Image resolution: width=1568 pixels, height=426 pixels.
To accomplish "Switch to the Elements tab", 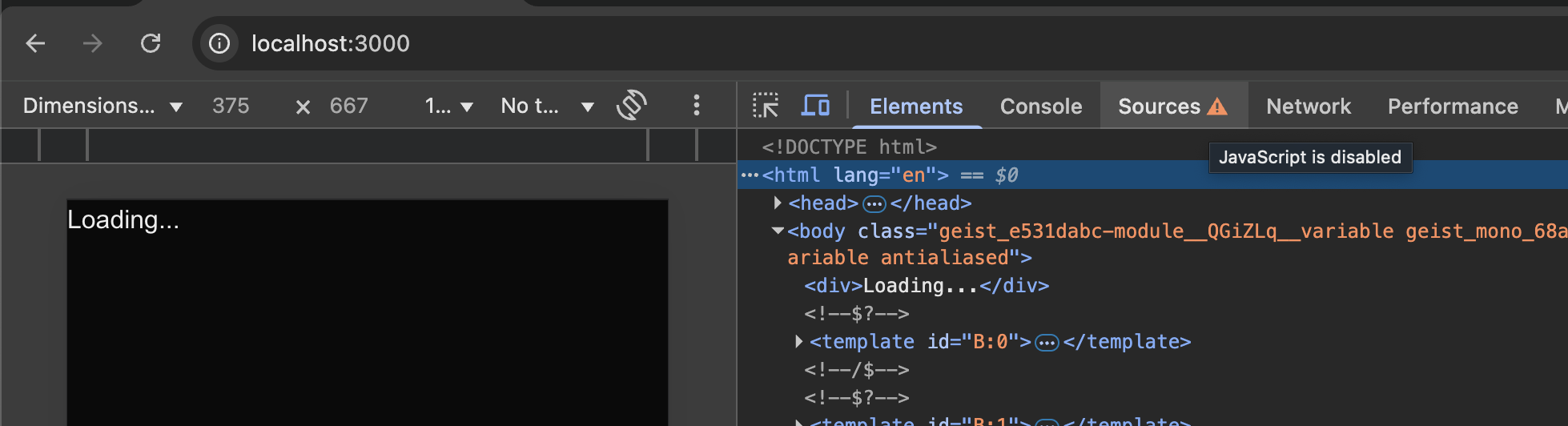I will tap(916, 106).
